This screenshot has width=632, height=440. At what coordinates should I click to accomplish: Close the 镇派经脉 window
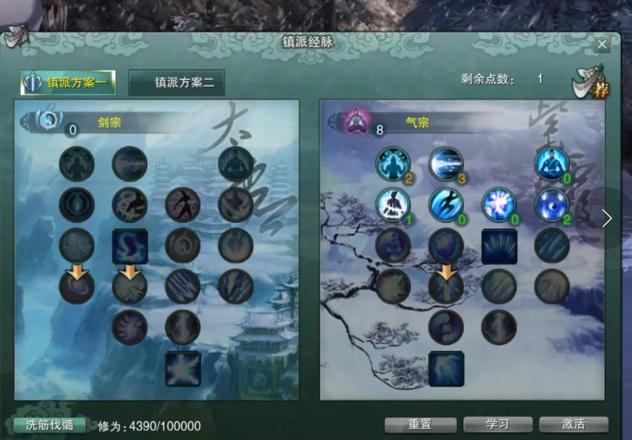pos(602,44)
